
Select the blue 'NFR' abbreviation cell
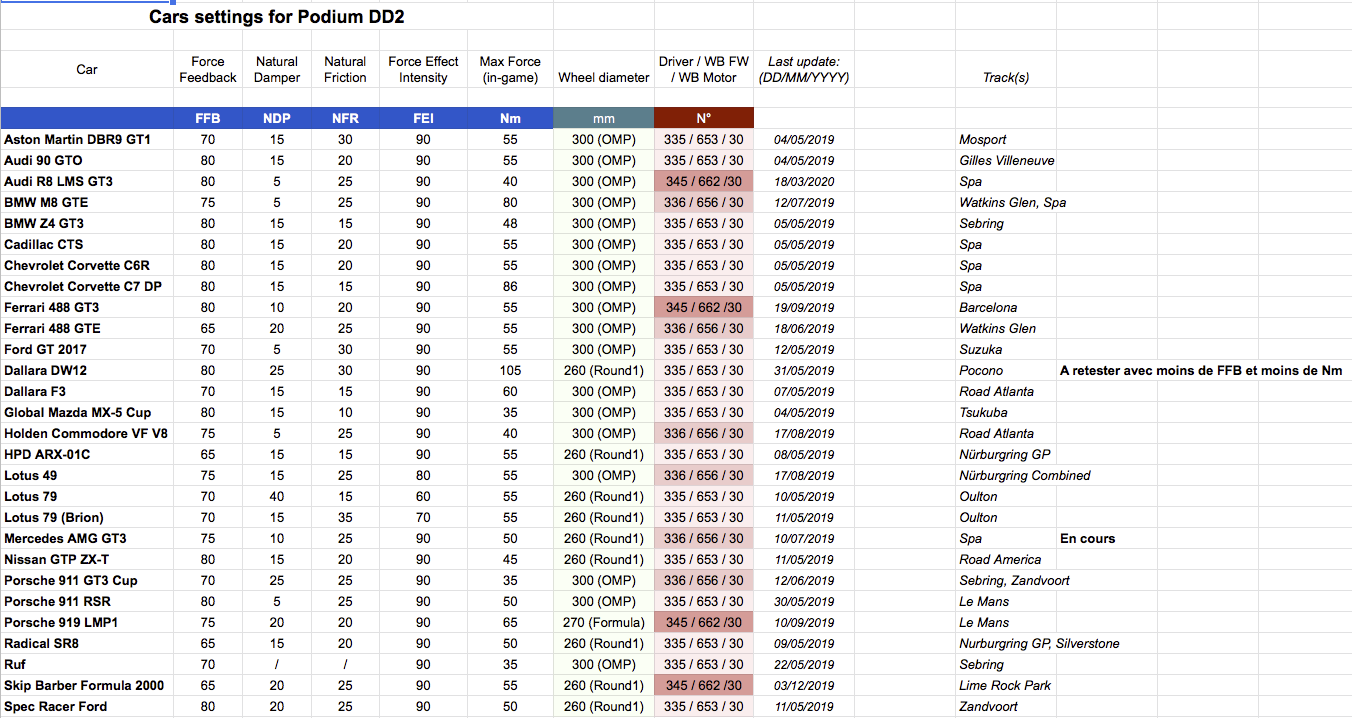[x=346, y=118]
